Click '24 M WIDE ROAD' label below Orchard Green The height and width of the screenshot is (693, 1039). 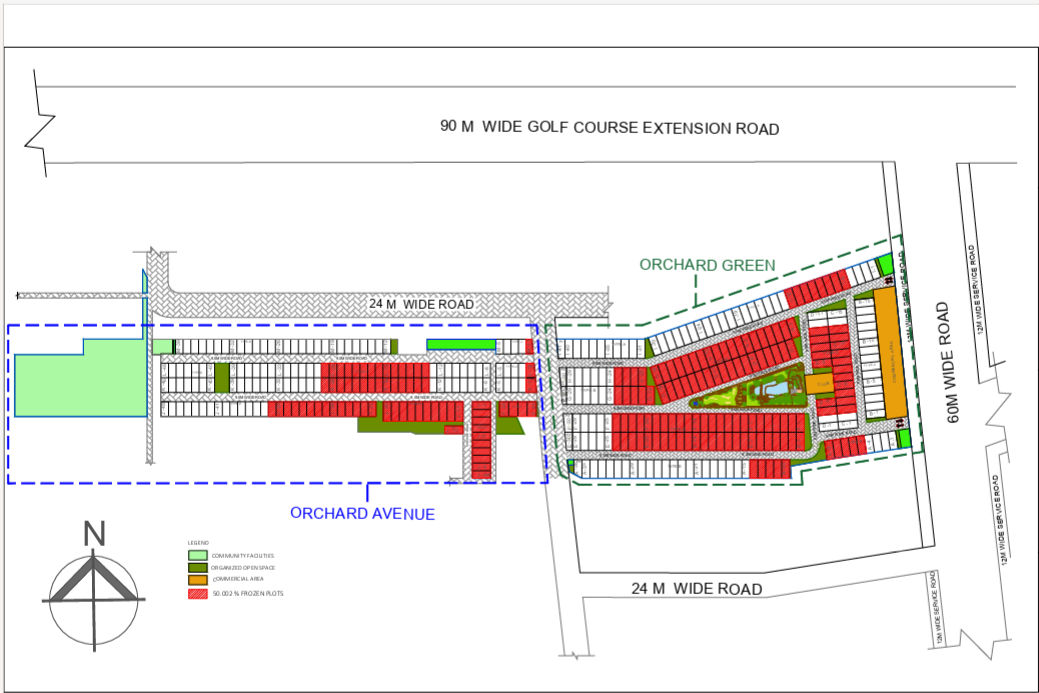pos(696,588)
